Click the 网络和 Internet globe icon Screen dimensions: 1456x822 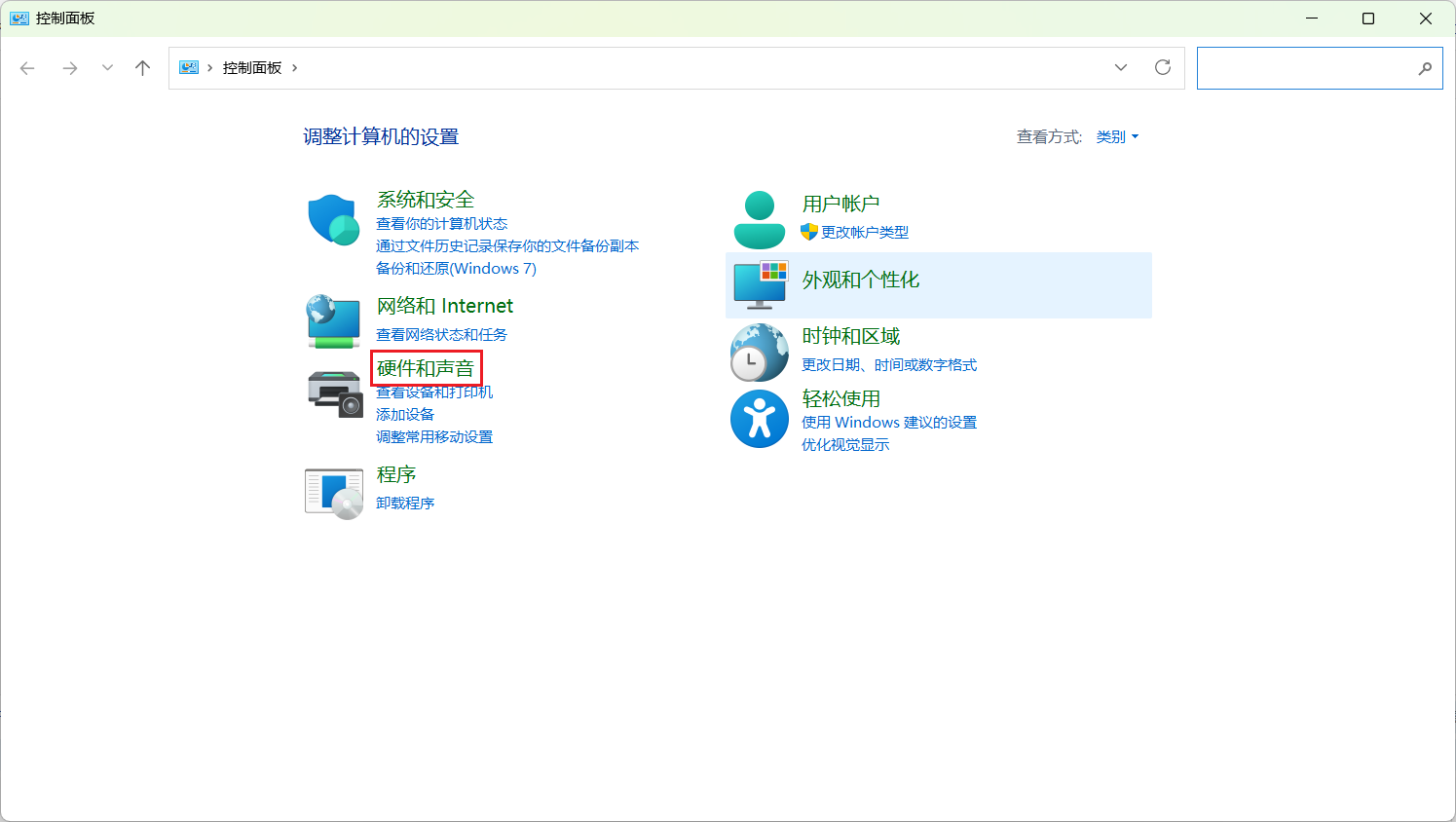click(333, 319)
